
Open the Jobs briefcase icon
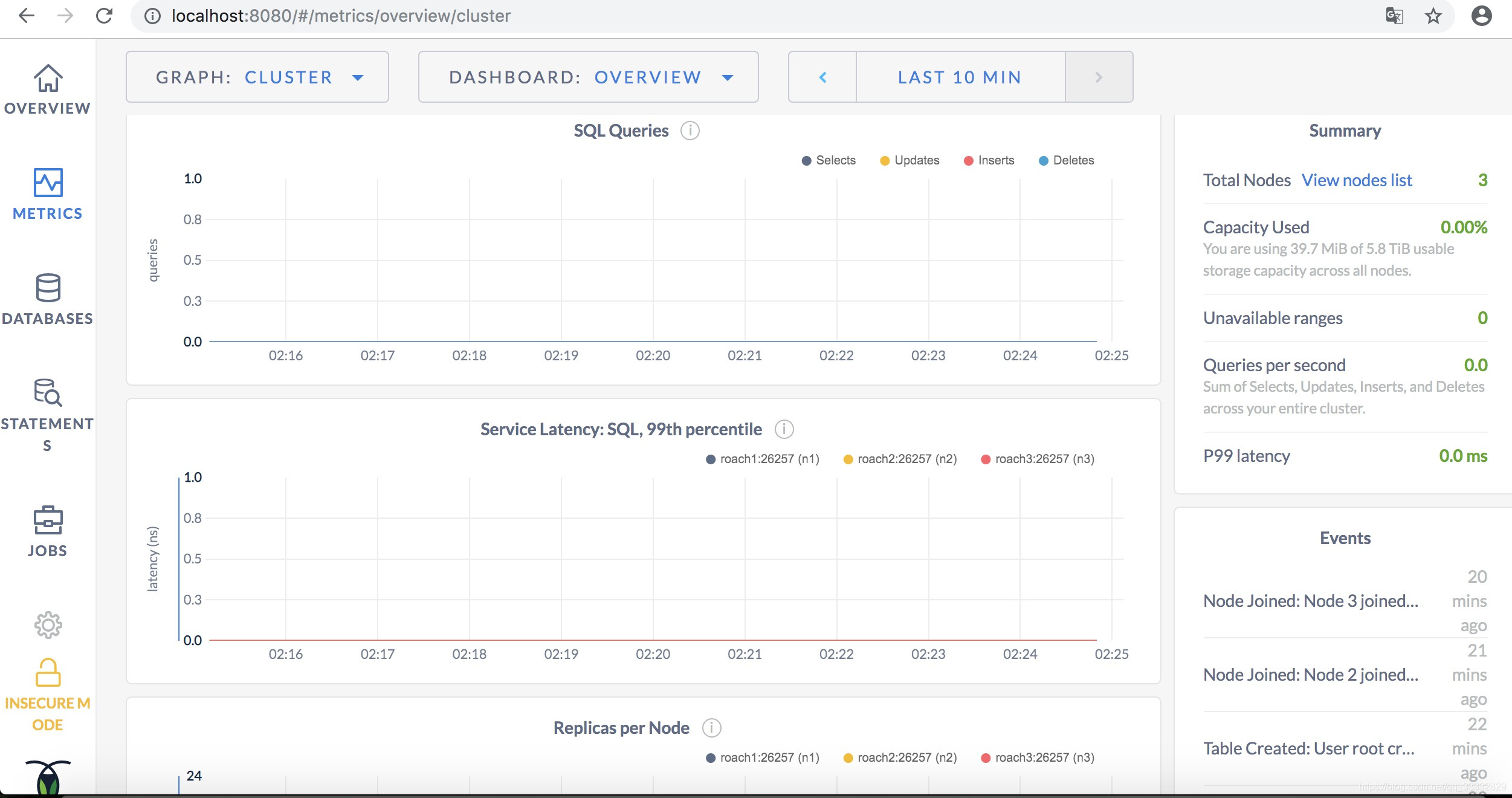tap(48, 520)
